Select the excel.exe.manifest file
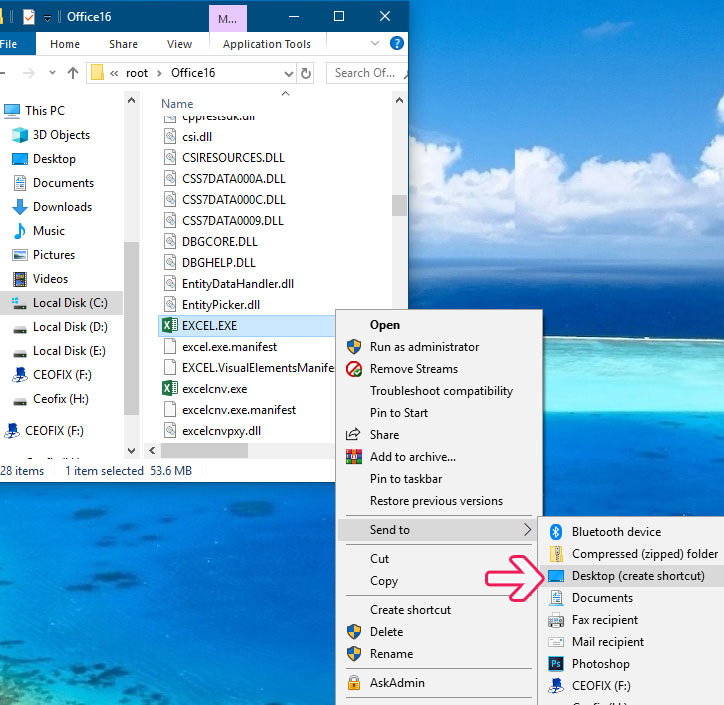 229,347
